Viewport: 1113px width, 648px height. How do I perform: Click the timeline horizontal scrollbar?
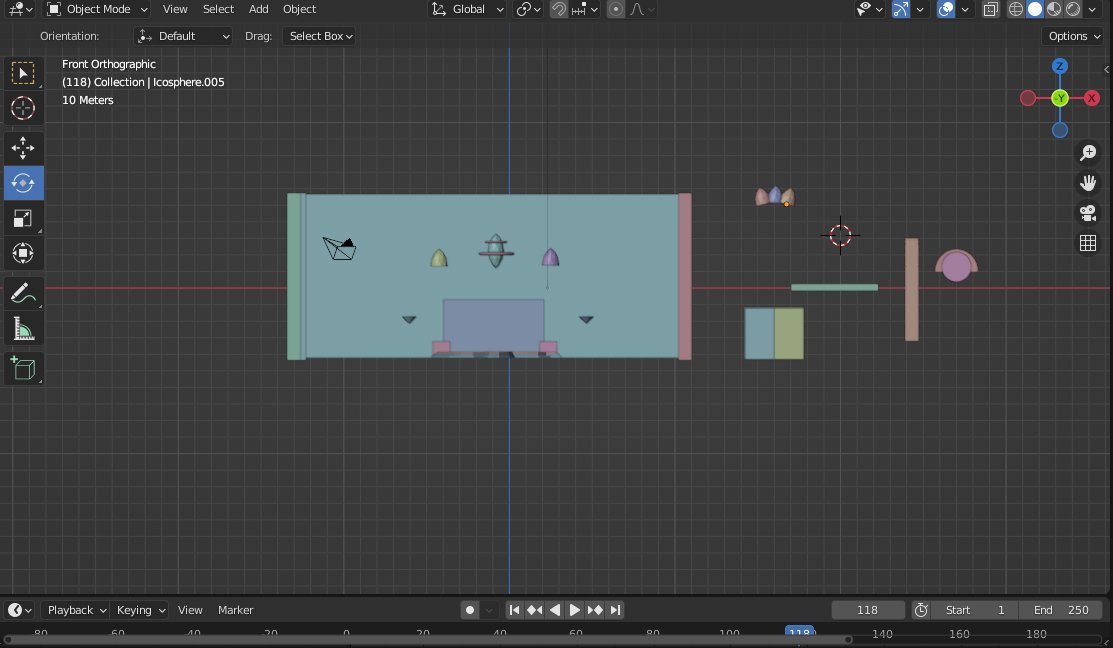tap(426, 639)
